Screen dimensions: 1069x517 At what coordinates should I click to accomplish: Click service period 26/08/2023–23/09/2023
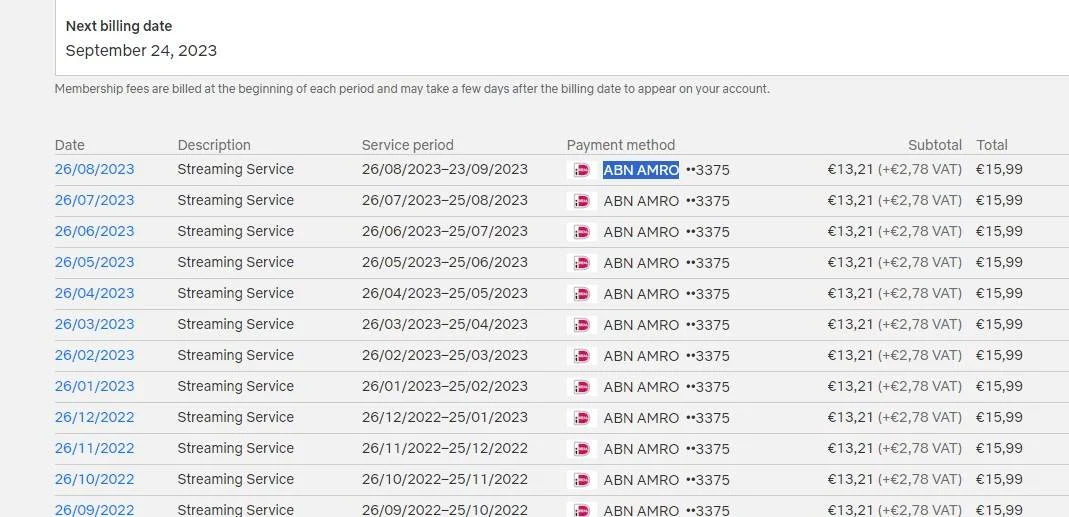(445, 169)
